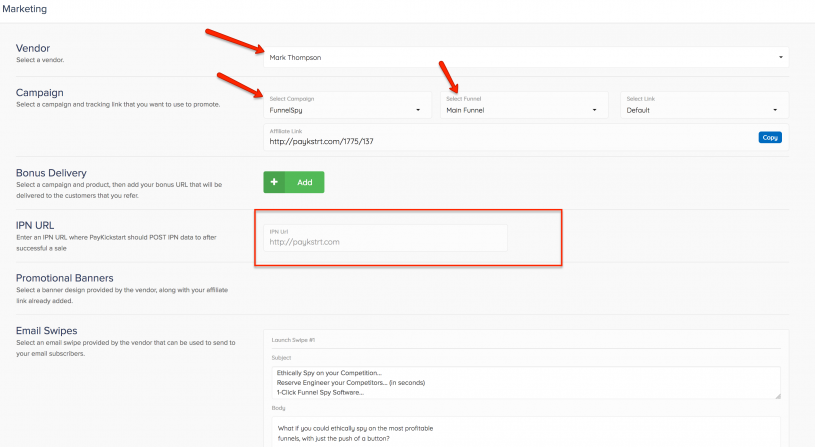Click the Campaign section heading
Viewport: 815px width, 447px height.
[x=41, y=93]
